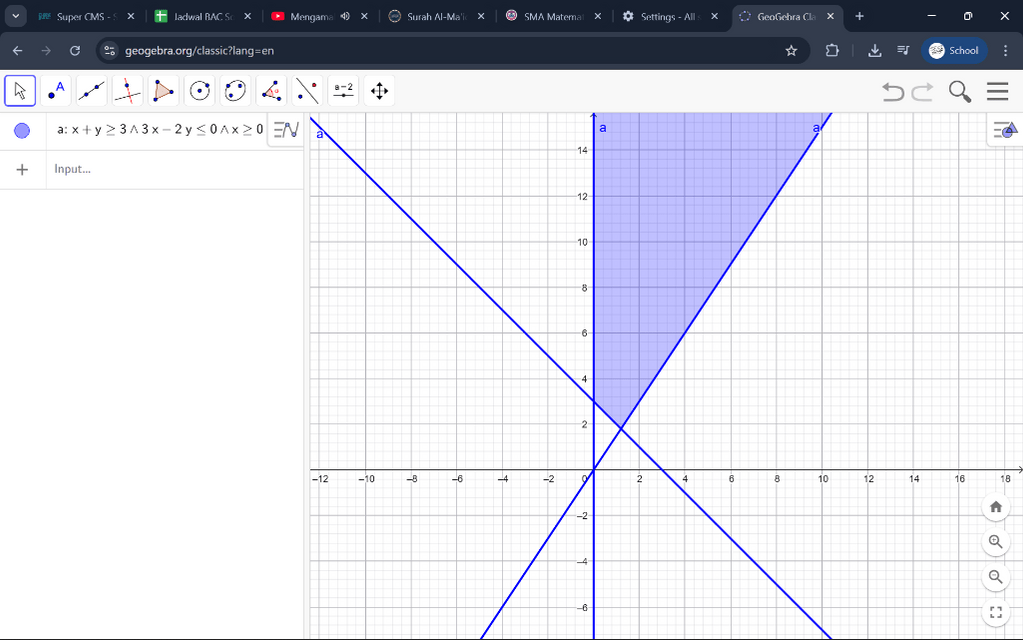Pick the Polygon tool
This screenshot has width=1023, height=640.
click(x=164, y=91)
